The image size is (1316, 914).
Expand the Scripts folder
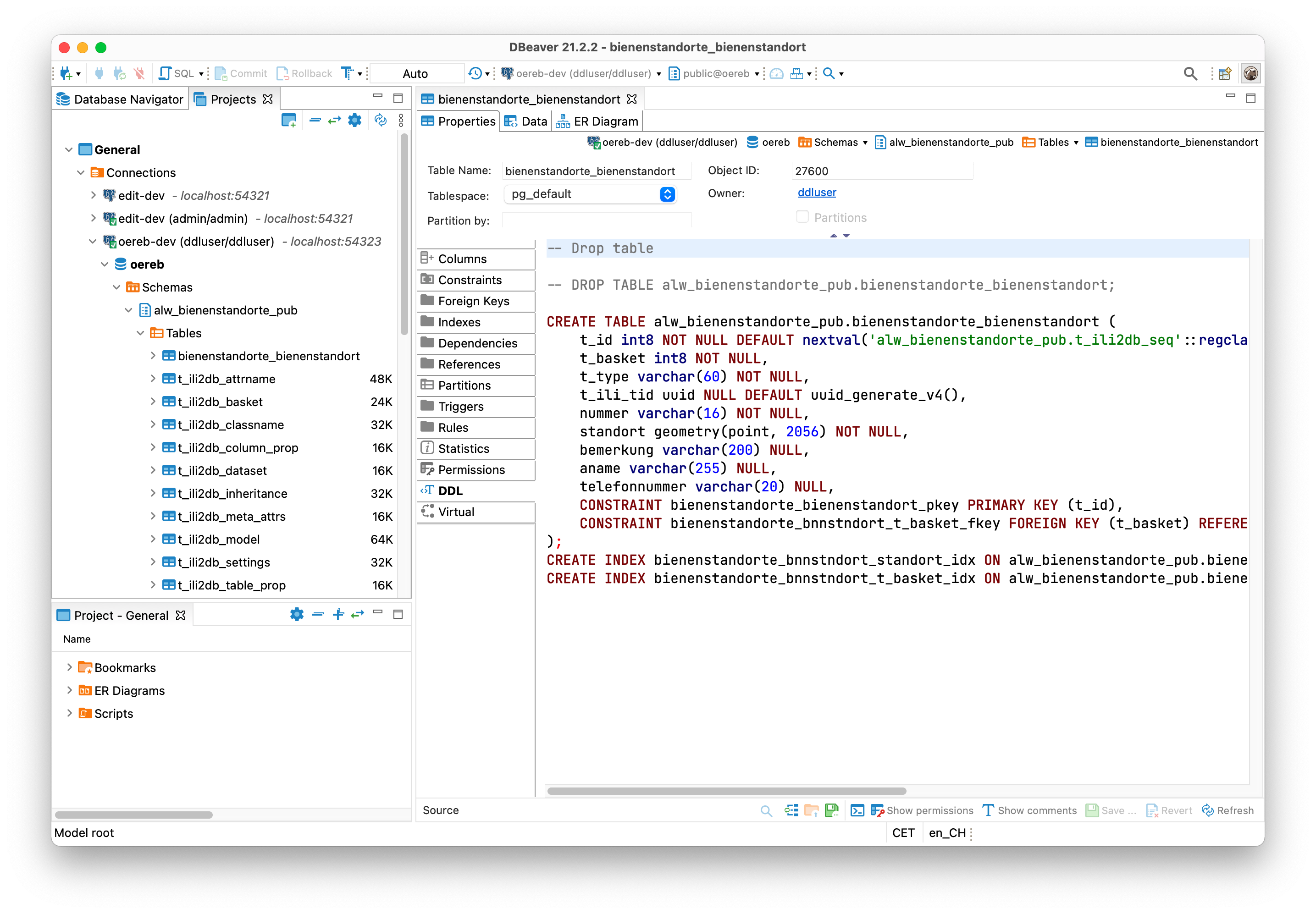click(x=69, y=713)
